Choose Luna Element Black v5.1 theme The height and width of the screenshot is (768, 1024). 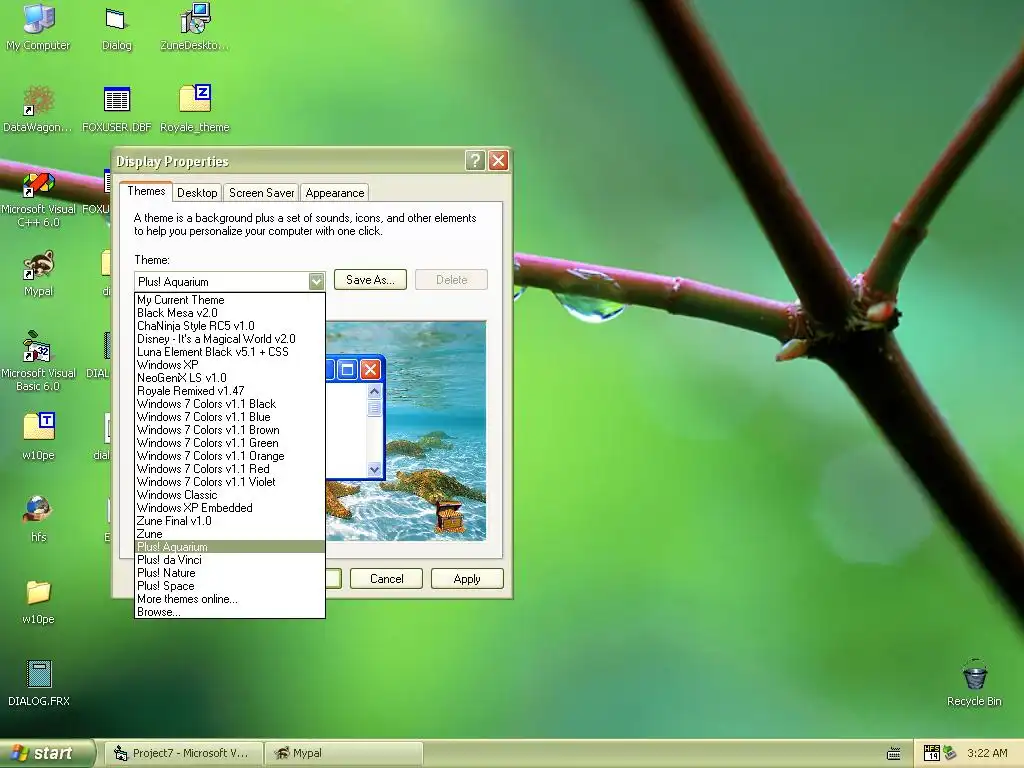pyautogui.click(x=230, y=352)
